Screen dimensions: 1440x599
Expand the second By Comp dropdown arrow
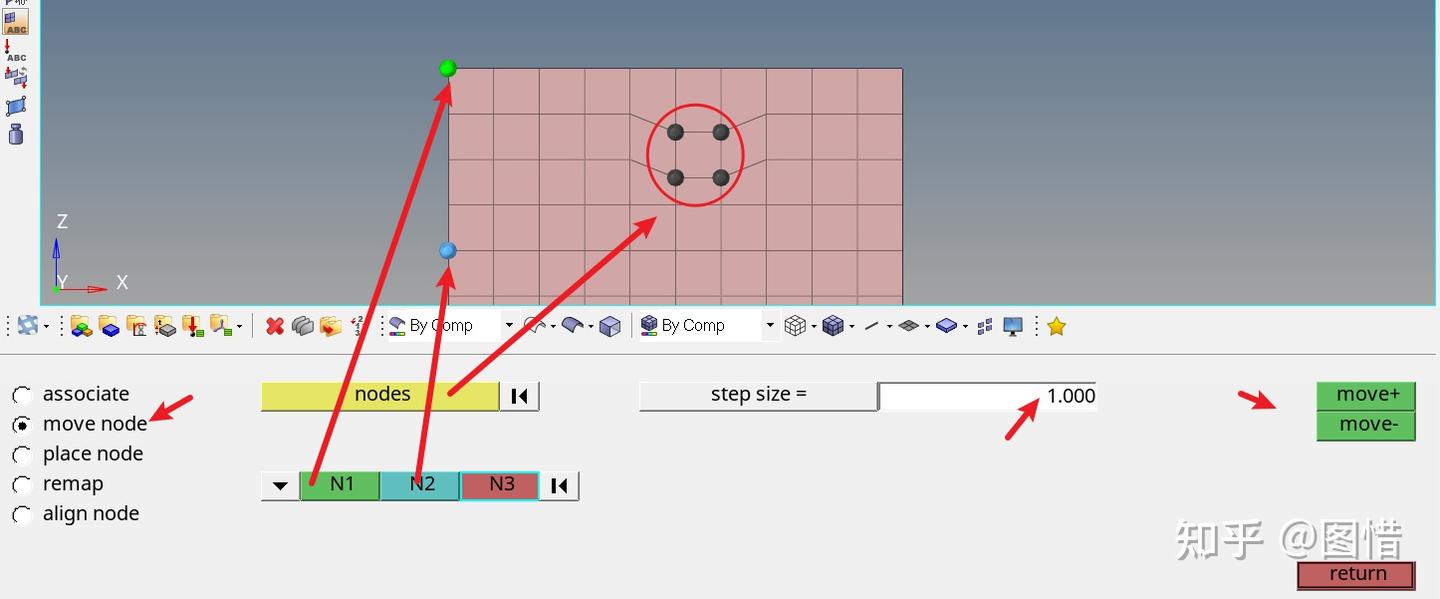[x=769, y=326]
